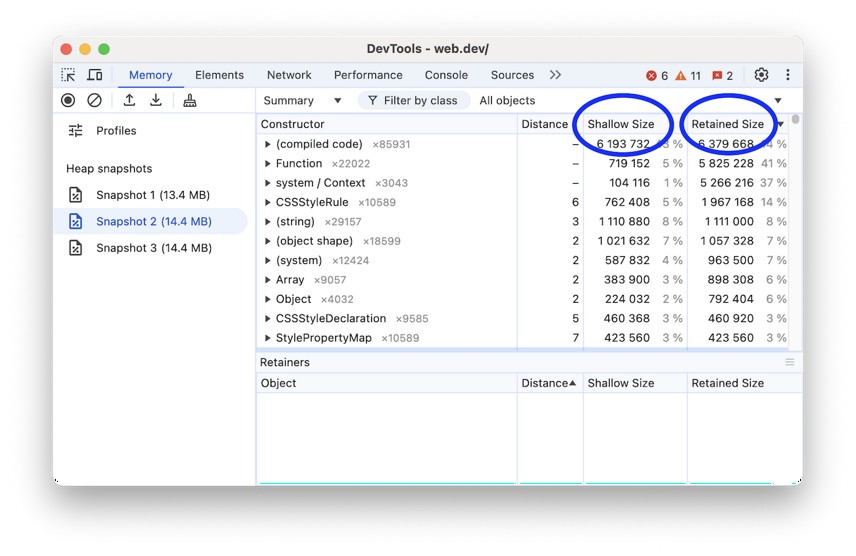Show more tabs with double chevron

[555, 75]
